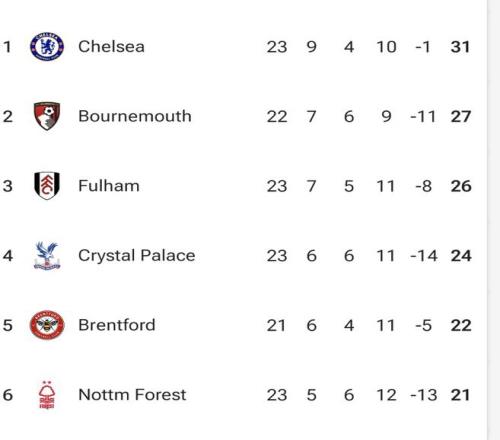Viewport: 500px width, 440px height.
Task: Click Chelsea's 31 points total
Action: point(460,47)
